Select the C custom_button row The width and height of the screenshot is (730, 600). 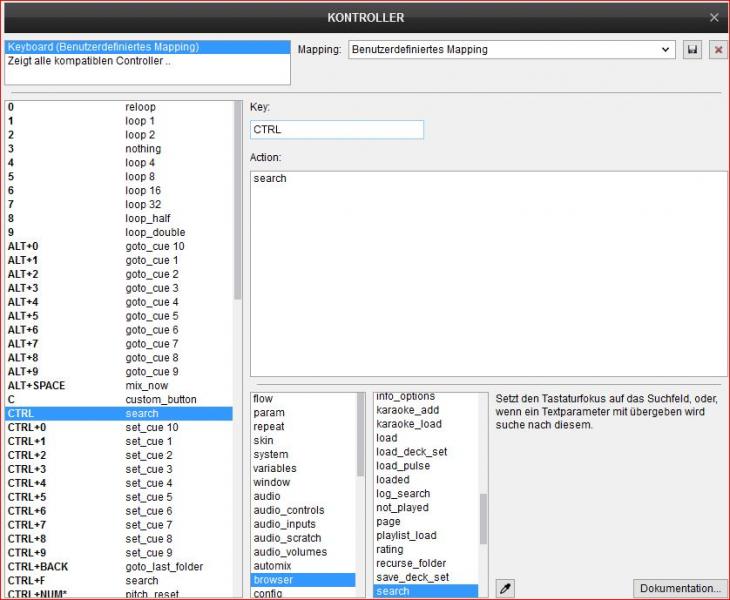119,399
